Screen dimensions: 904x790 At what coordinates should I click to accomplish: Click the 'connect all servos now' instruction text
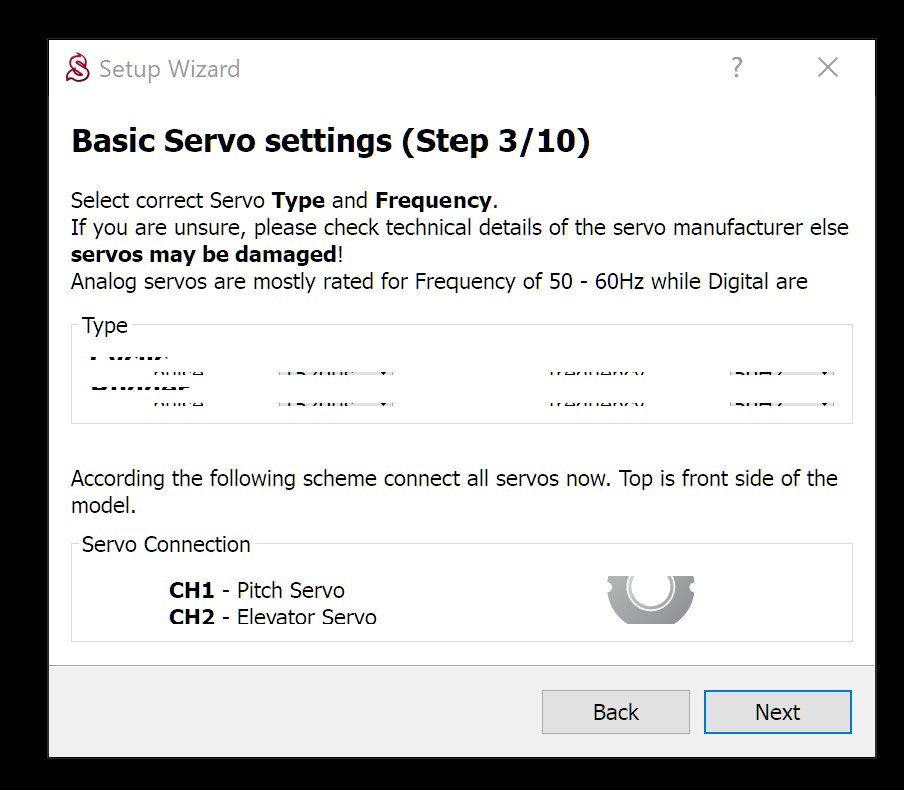click(x=453, y=479)
